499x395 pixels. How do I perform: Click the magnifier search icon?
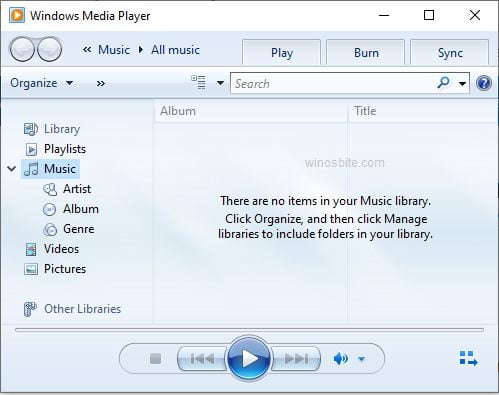pos(443,83)
